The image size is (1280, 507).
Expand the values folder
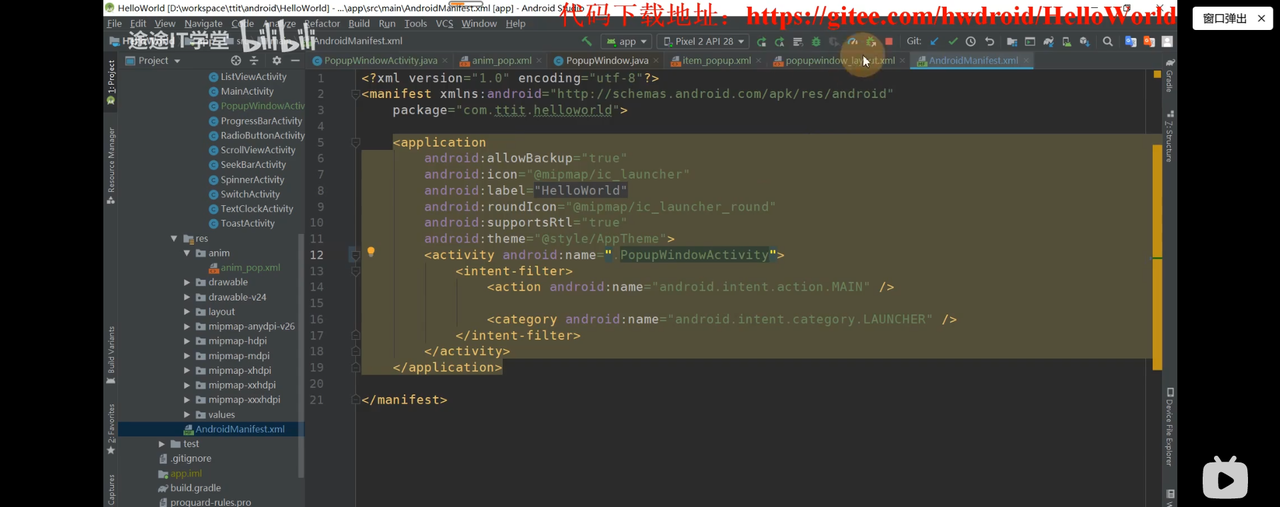187,415
